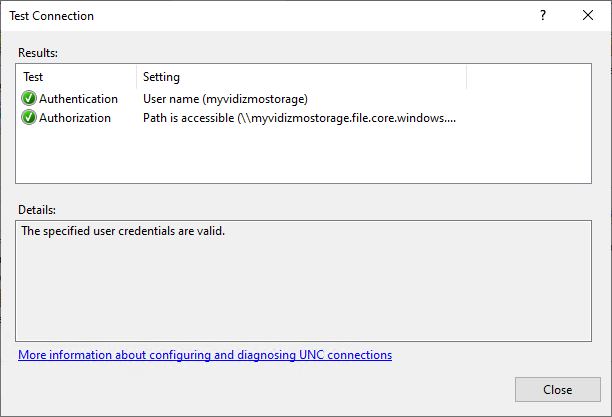Click the "Details:" label
This screenshot has height=417, width=612.
(x=37, y=210)
